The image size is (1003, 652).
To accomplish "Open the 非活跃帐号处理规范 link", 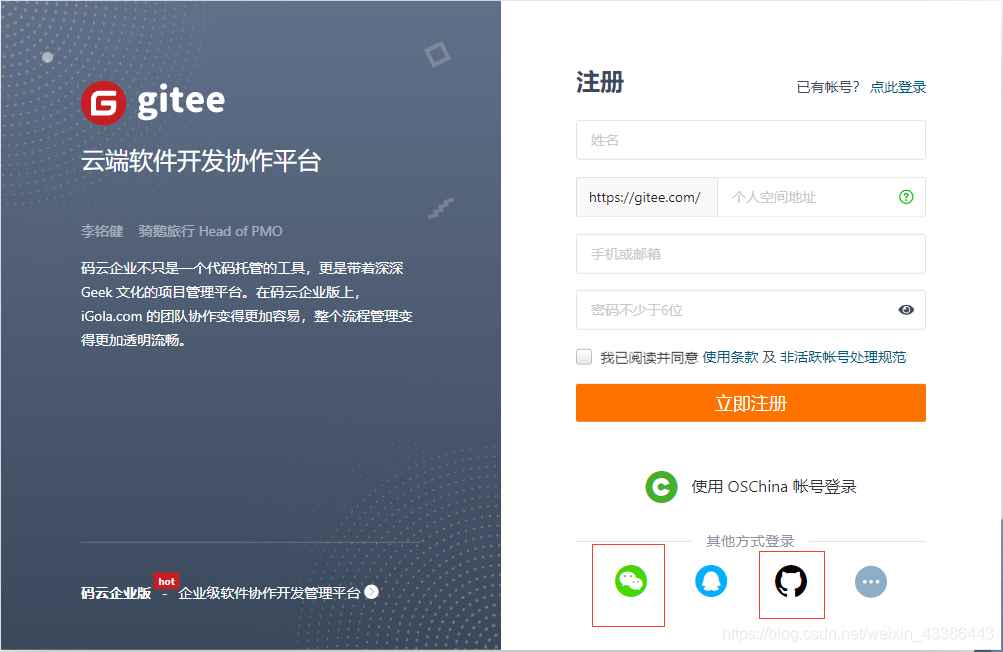I will pos(843,357).
